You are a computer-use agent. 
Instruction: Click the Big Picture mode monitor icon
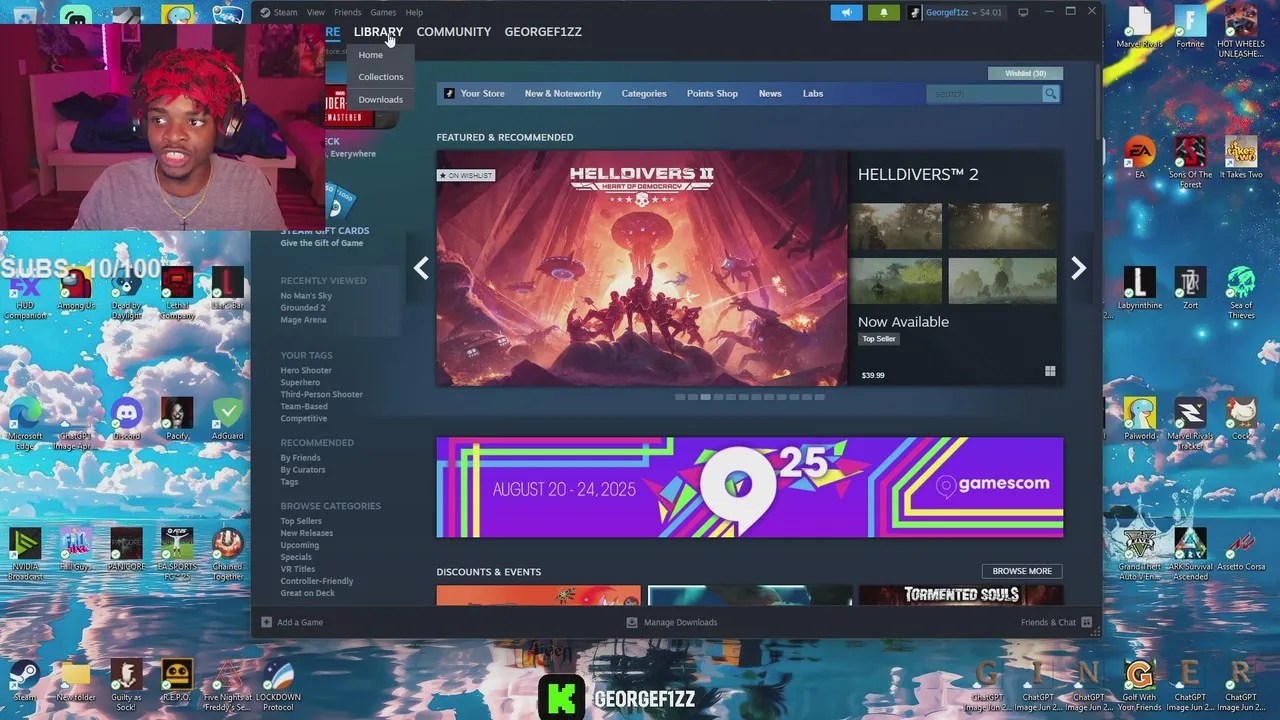point(1023,12)
